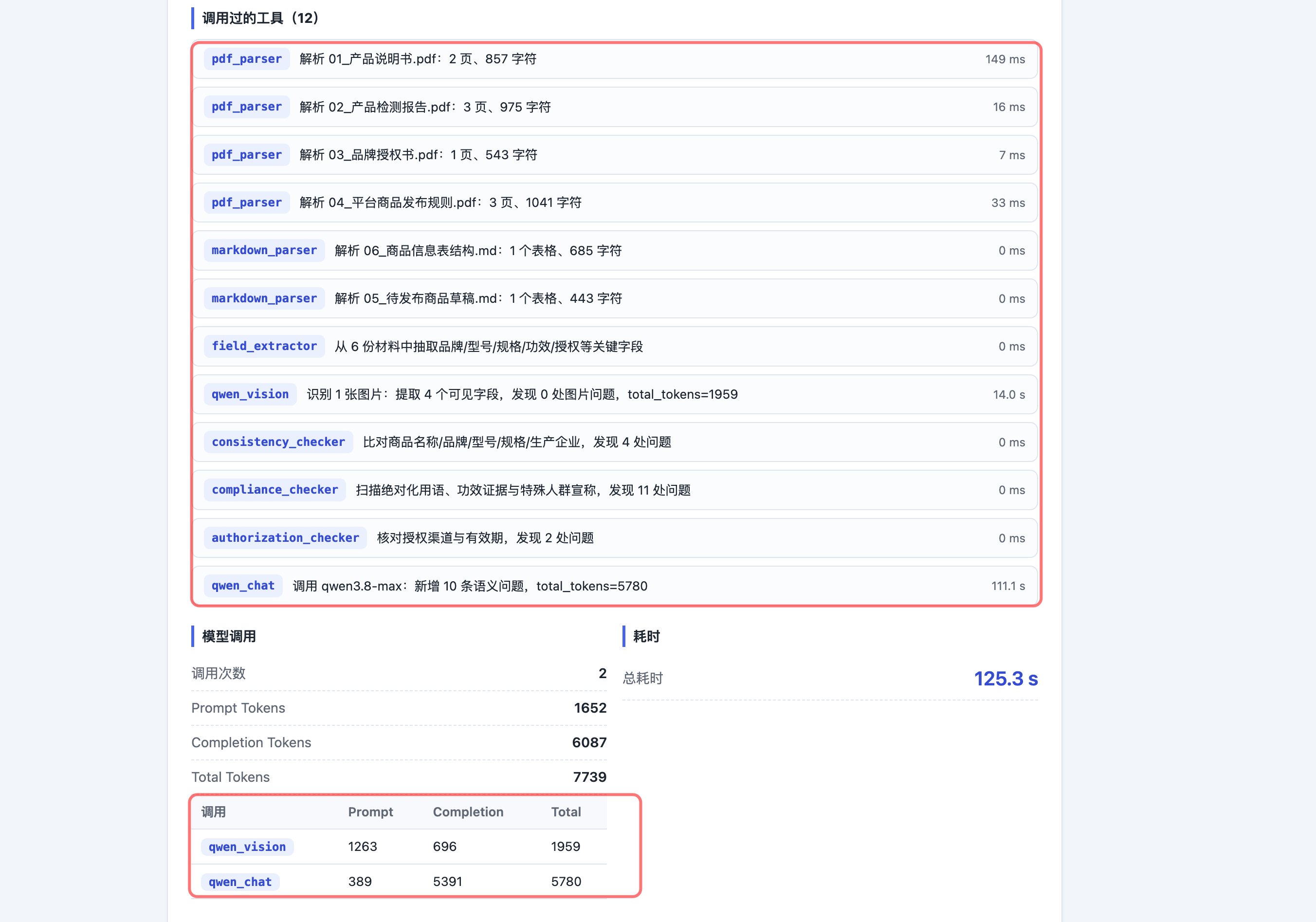
Task: Click the qwen_chat total cell 5780
Action: click(567, 882)
